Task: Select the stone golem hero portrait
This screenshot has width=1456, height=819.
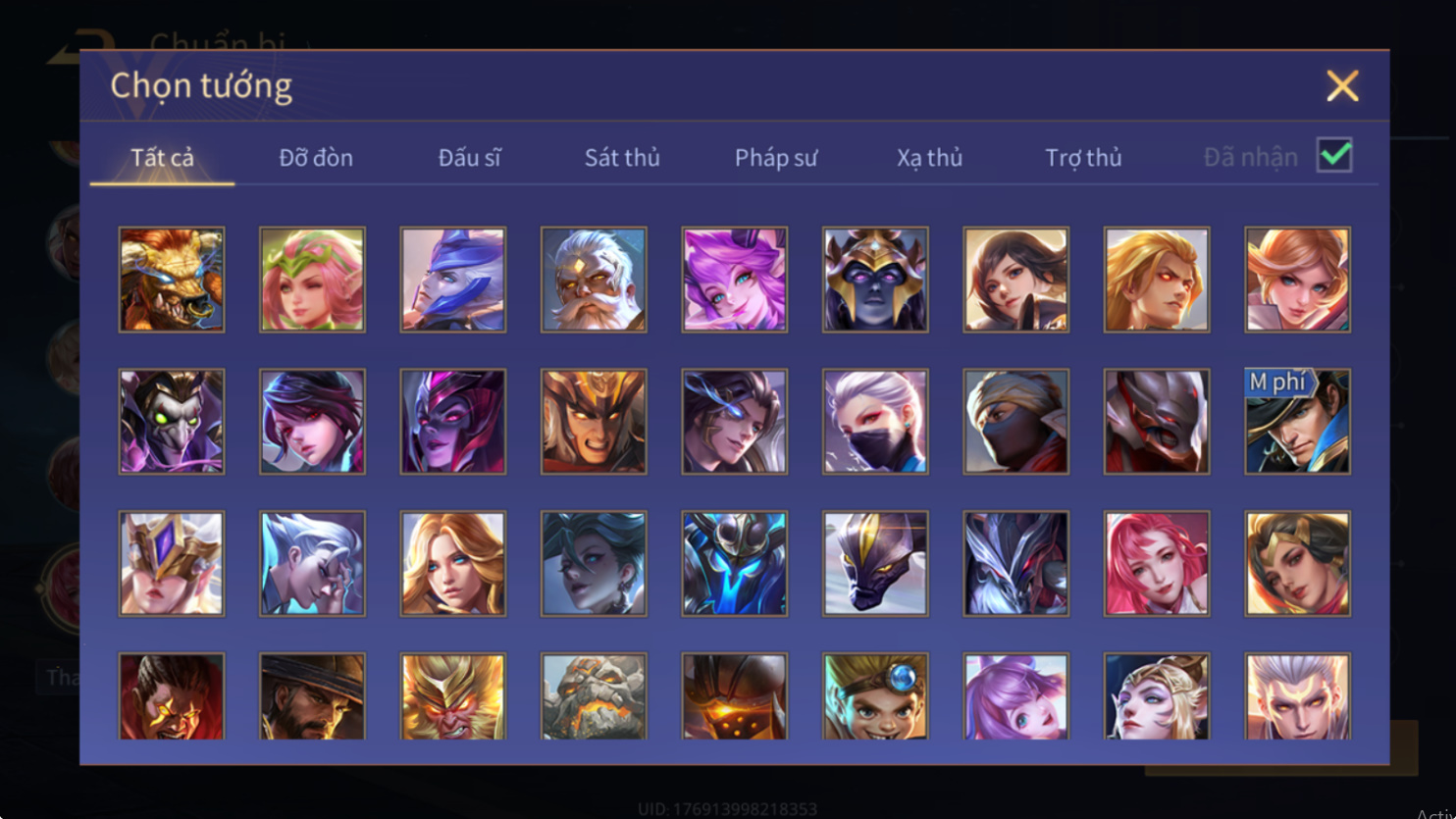Action: click(594, 696)
